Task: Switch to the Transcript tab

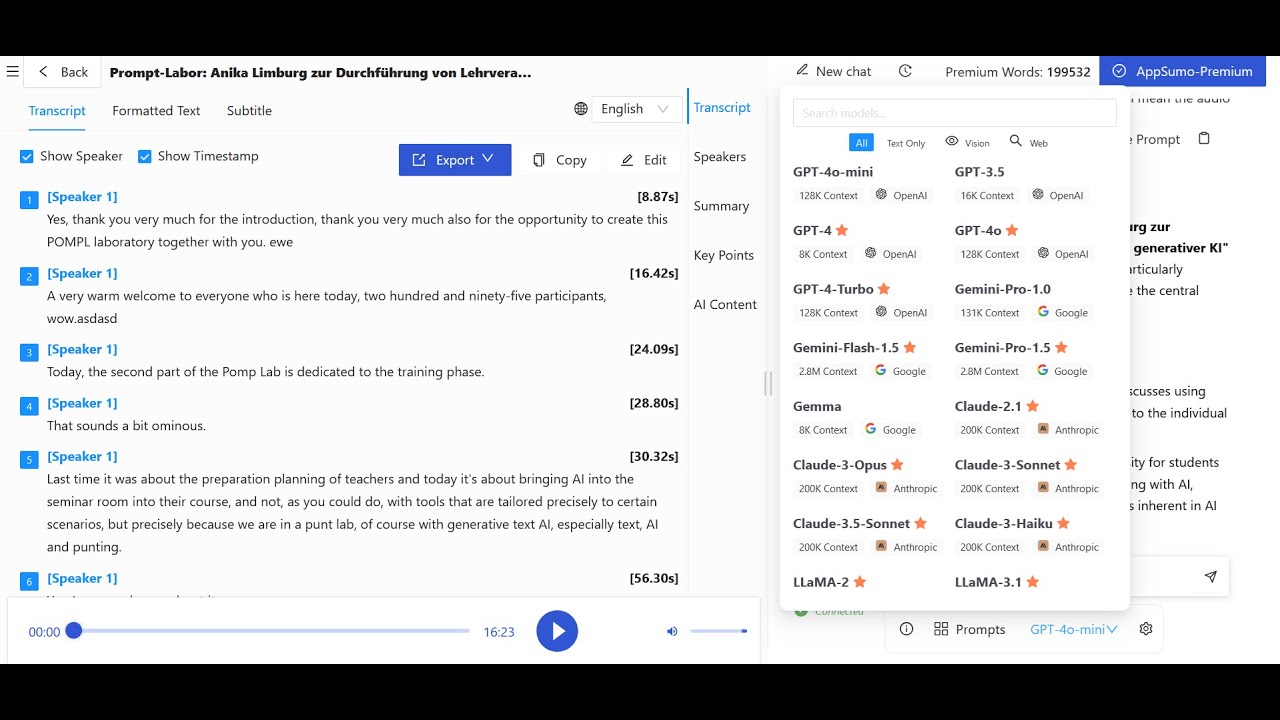Action: coord(57,111)
